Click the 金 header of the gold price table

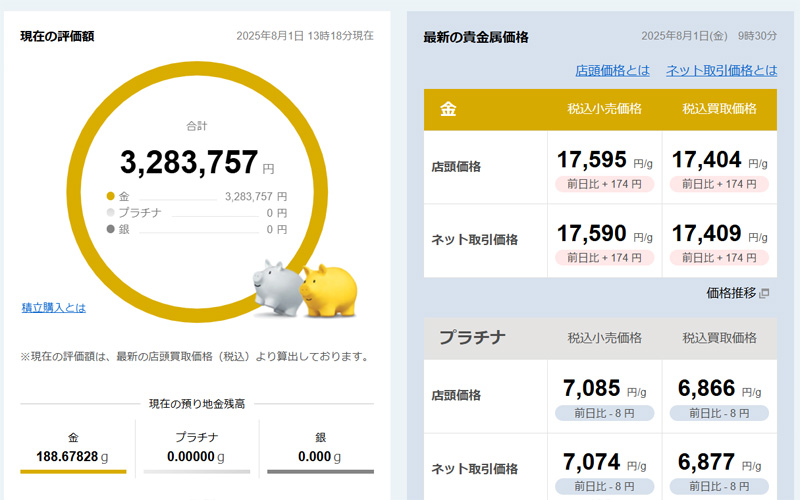448,109
